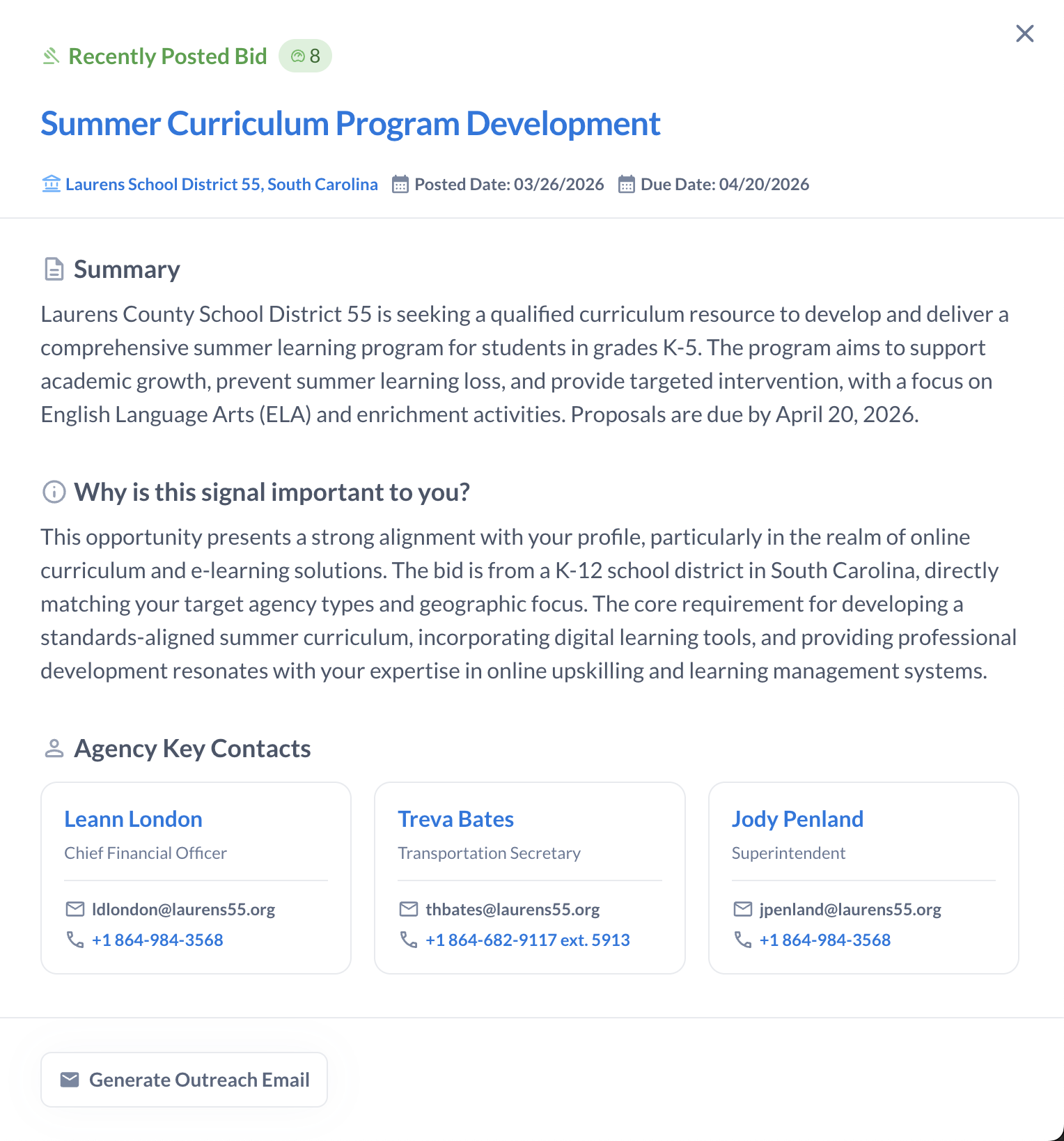The width and height of the screenshot is (1064, 1141).
Task: Click the Summary document icon
Action: 54,269
